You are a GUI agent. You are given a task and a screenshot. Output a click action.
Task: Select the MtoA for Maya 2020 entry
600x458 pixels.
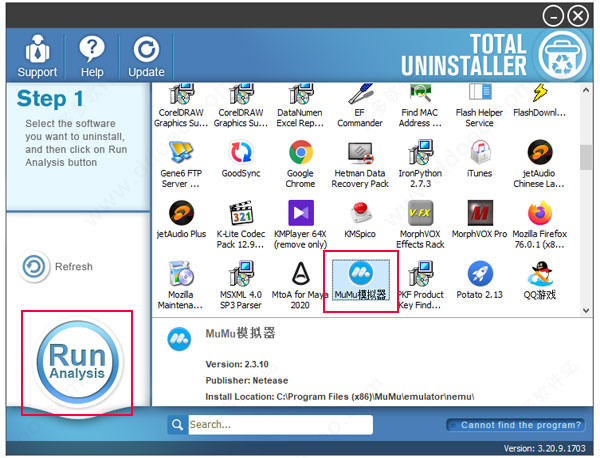point(300,285)
